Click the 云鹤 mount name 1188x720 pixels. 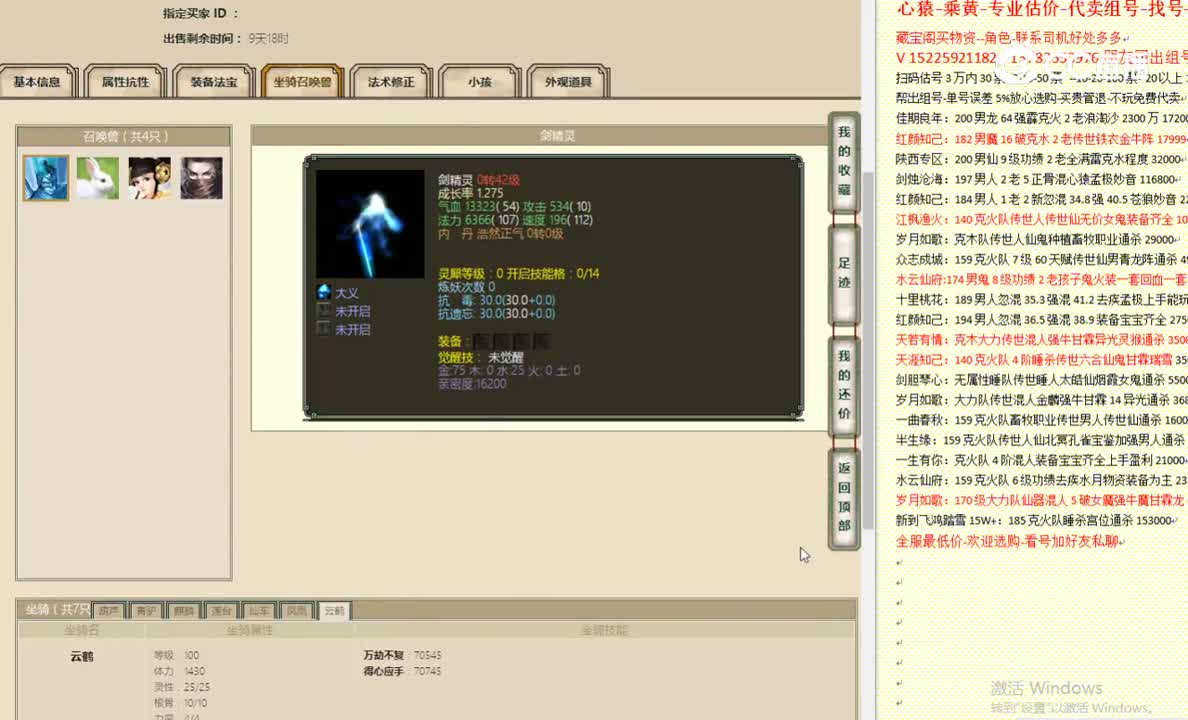82,656
